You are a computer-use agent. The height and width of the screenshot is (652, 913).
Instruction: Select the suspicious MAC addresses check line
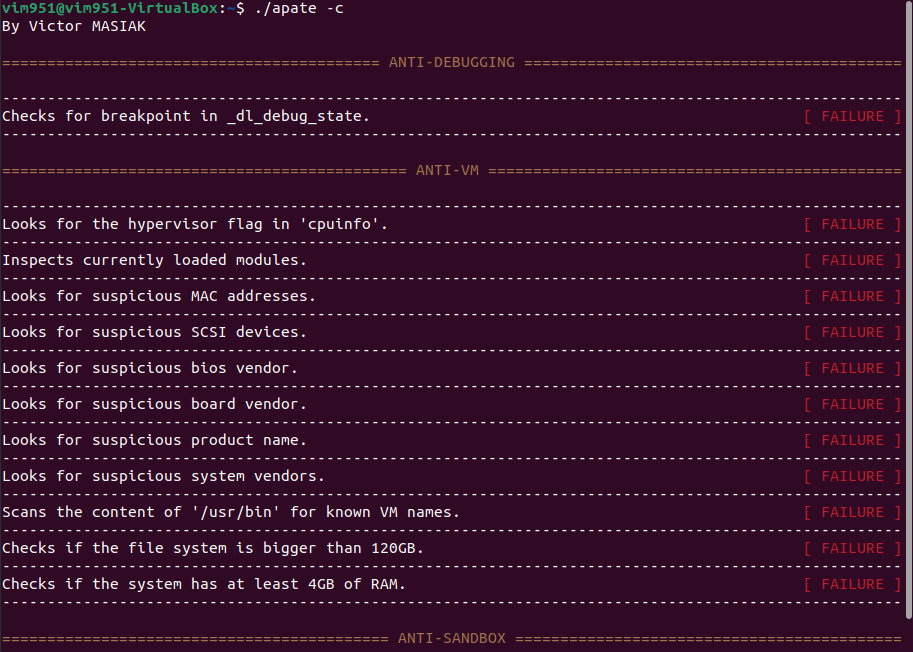coord(158,295)
